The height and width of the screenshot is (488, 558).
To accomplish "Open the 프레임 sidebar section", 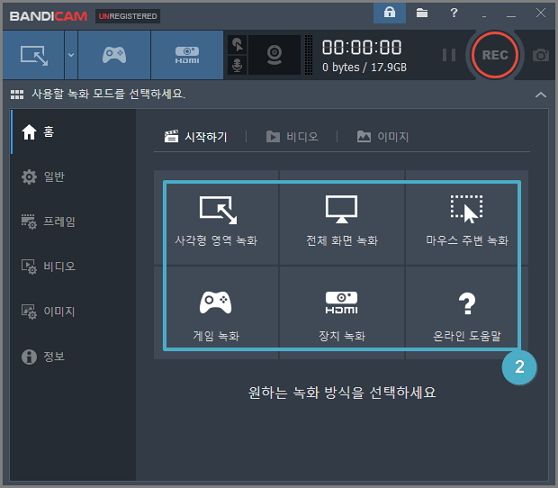I will click(73, 222).
